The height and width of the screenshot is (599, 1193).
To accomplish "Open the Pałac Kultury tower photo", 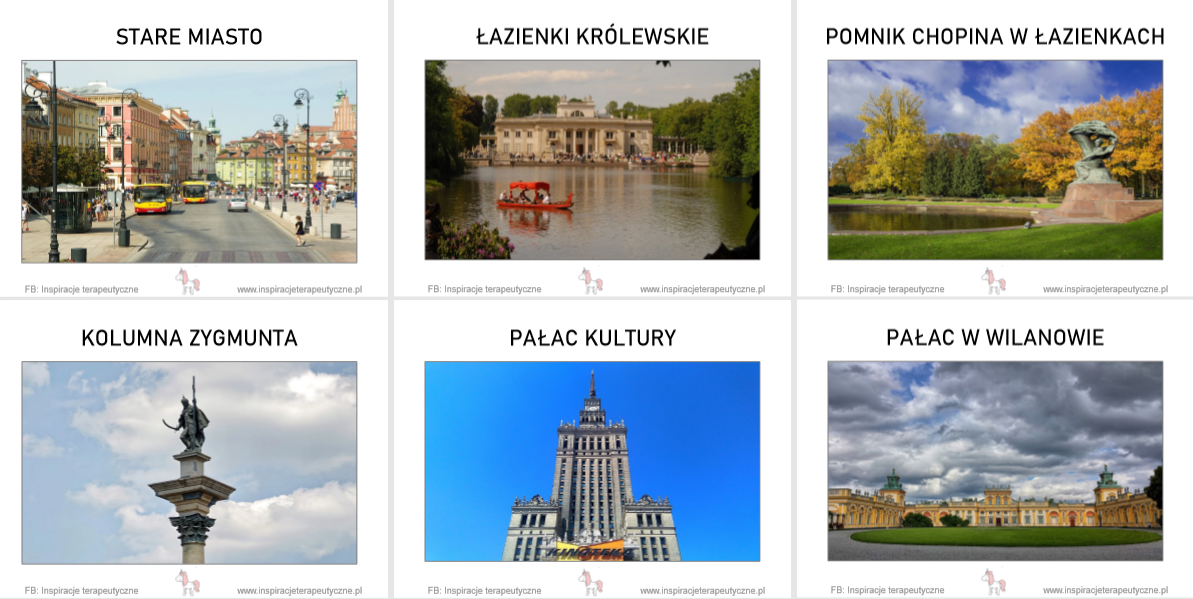I will [592, 461].
